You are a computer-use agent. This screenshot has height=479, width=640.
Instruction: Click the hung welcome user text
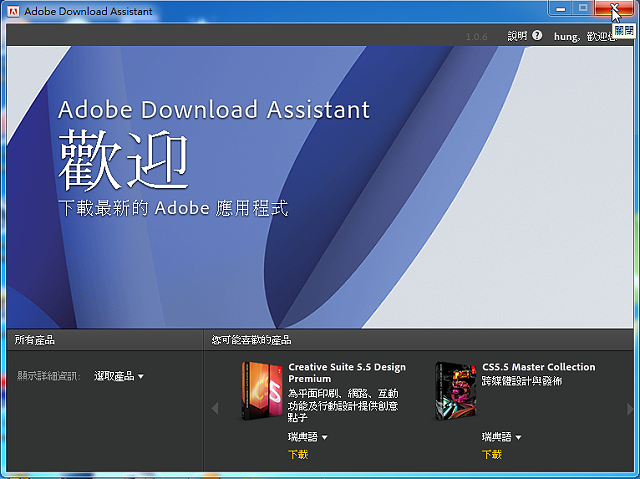click(584, 37)
